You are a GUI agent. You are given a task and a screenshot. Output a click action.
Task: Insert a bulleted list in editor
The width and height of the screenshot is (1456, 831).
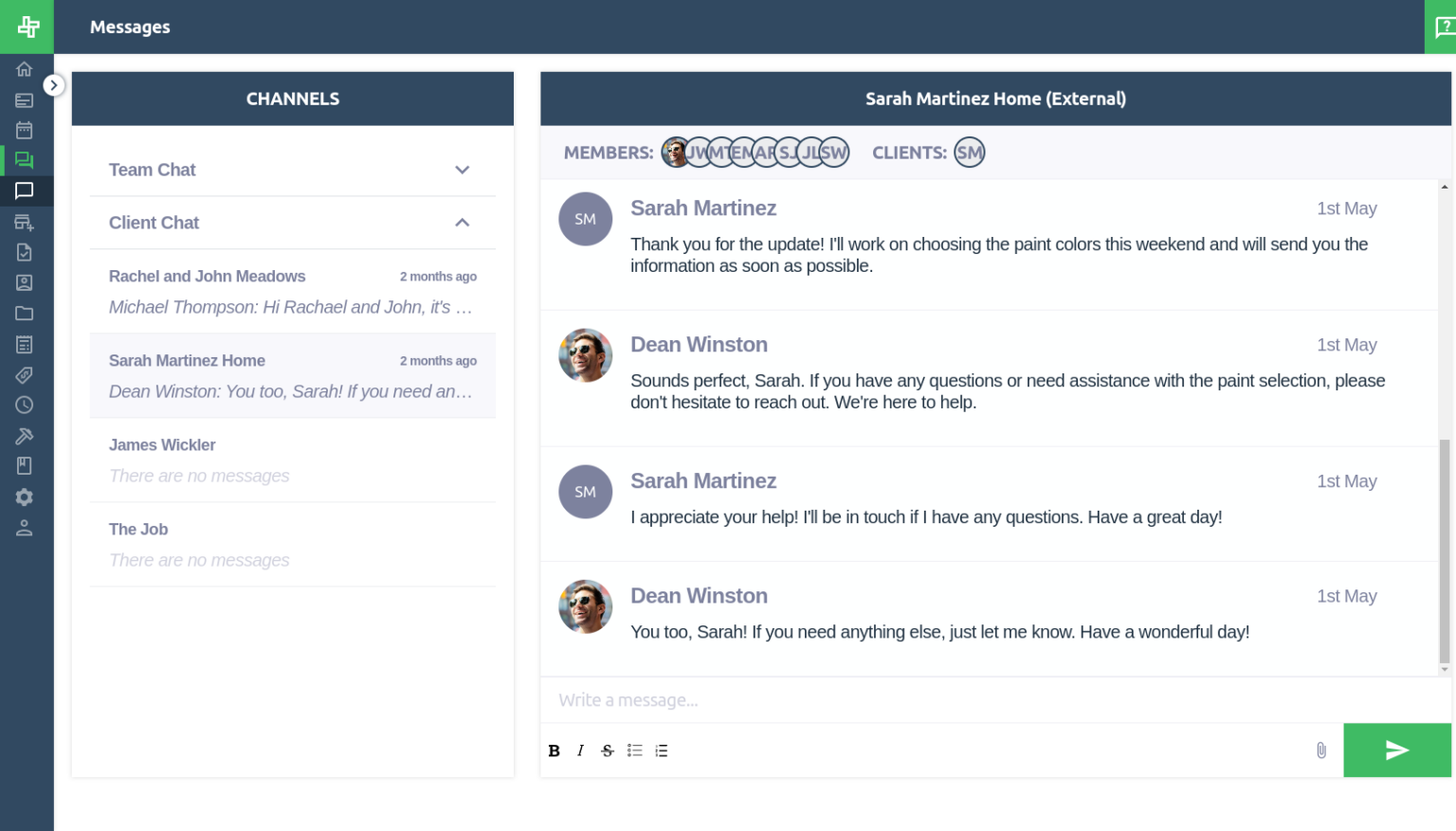(x=635, y=750)
